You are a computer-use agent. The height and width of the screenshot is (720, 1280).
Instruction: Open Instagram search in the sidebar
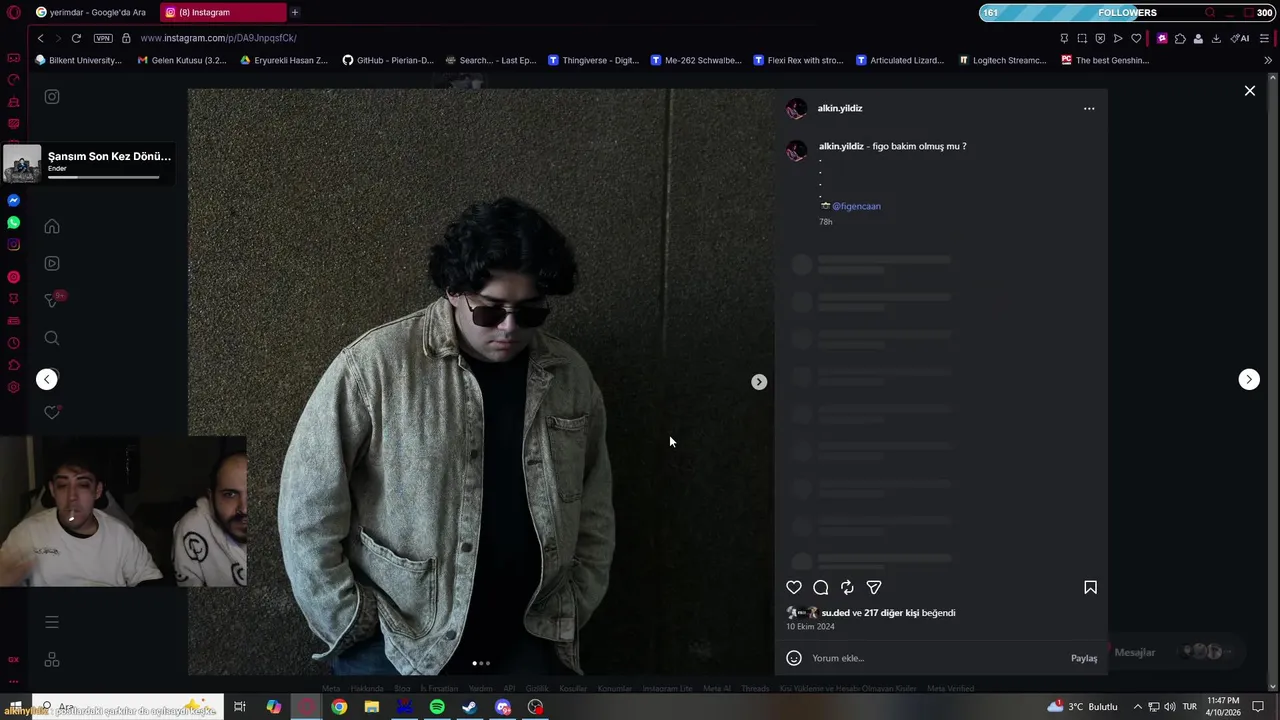tap(52, 338)
